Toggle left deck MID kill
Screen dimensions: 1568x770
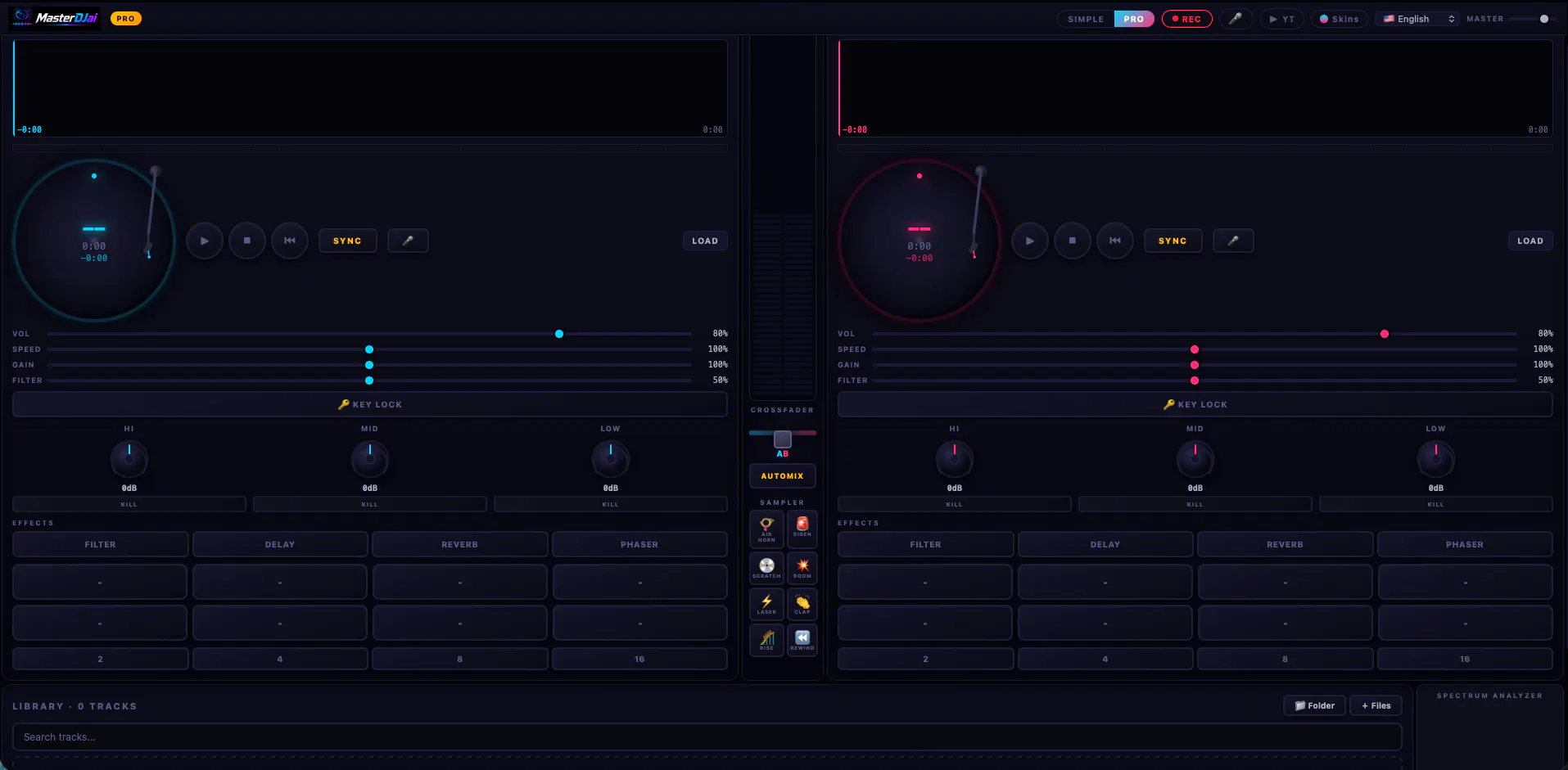point(370,504)
